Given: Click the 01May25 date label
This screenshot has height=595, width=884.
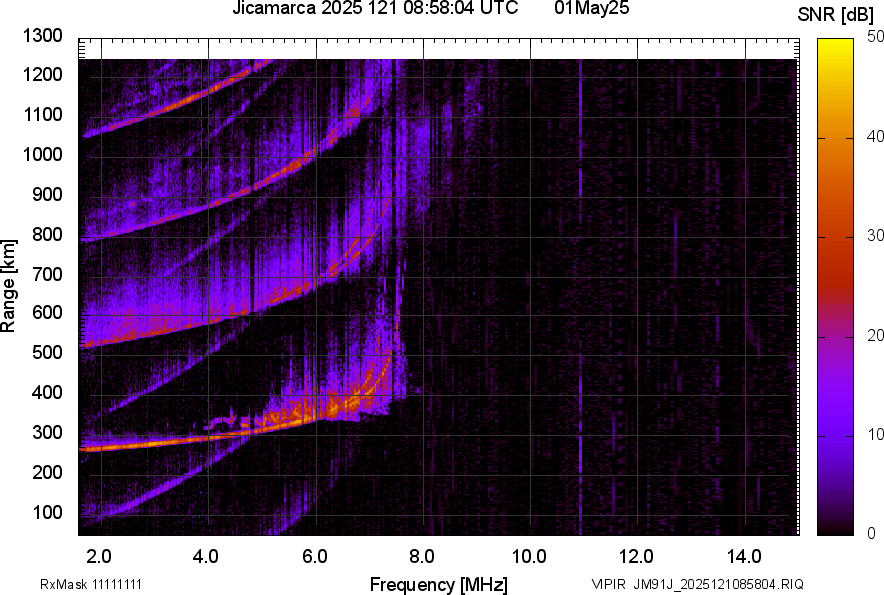Looking at the screenshot, I should (x=591, y=8).
